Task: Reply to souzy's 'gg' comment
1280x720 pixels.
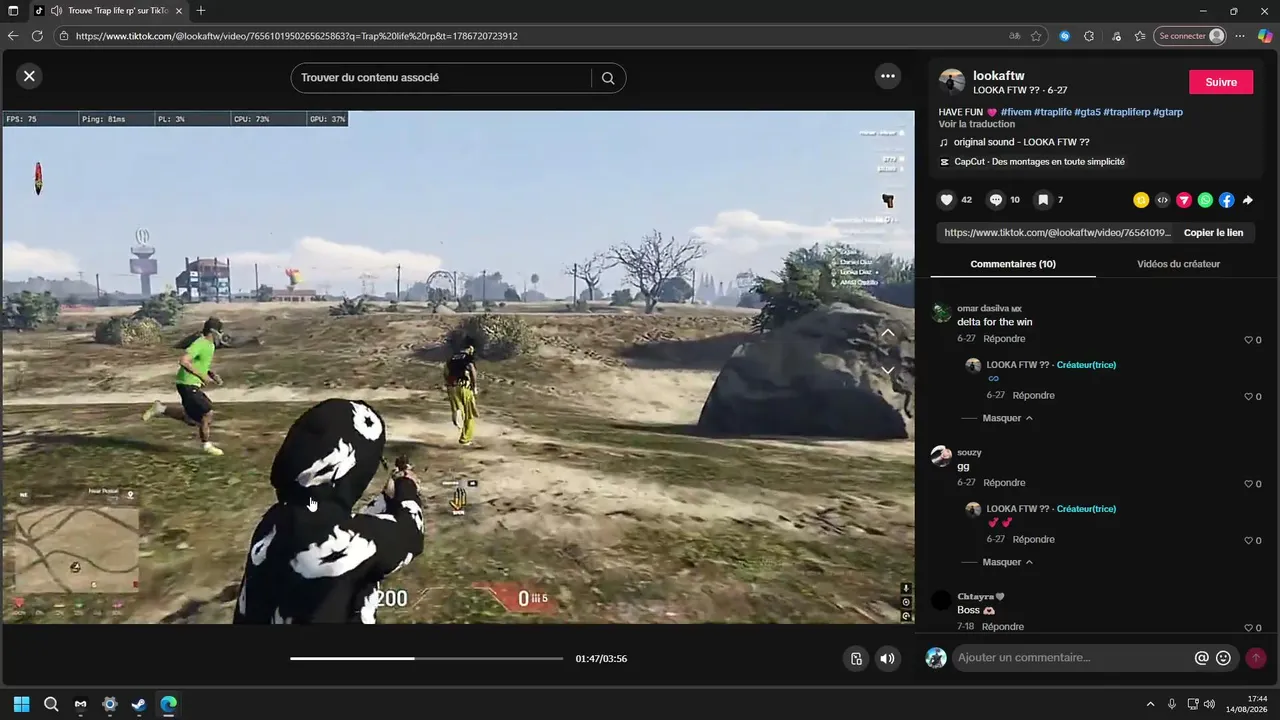Action: (1004, 483)
